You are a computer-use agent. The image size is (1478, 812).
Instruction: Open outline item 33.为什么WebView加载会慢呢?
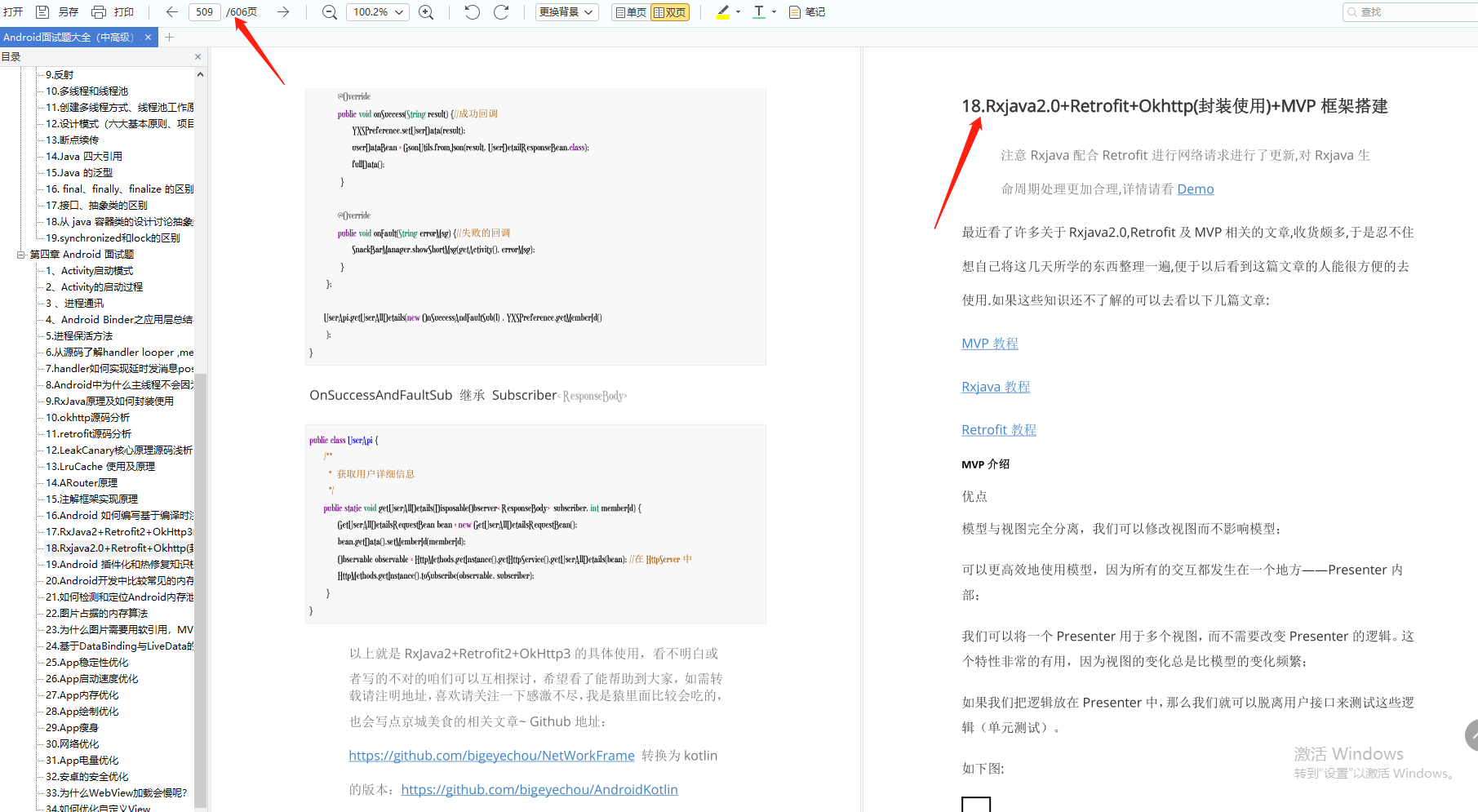[117, 793]
